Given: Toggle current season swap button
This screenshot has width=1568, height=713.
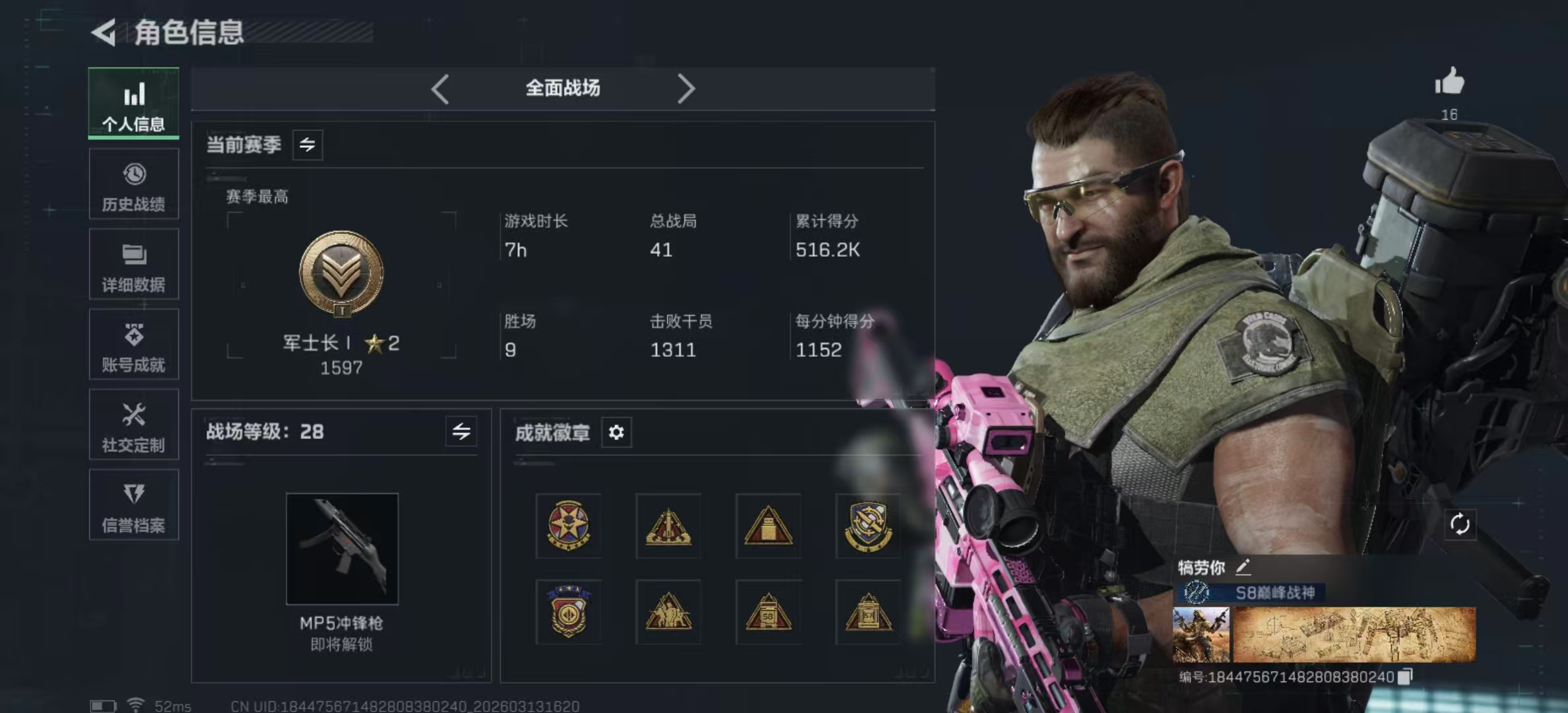Looking at the screenshot, I should [308, 145].
